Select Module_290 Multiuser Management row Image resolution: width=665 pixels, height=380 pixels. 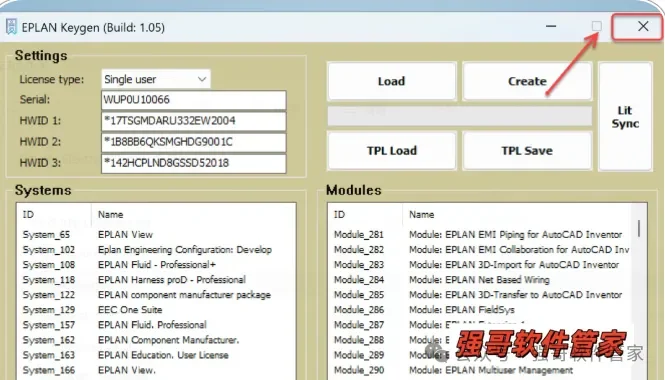pos(480,370)
